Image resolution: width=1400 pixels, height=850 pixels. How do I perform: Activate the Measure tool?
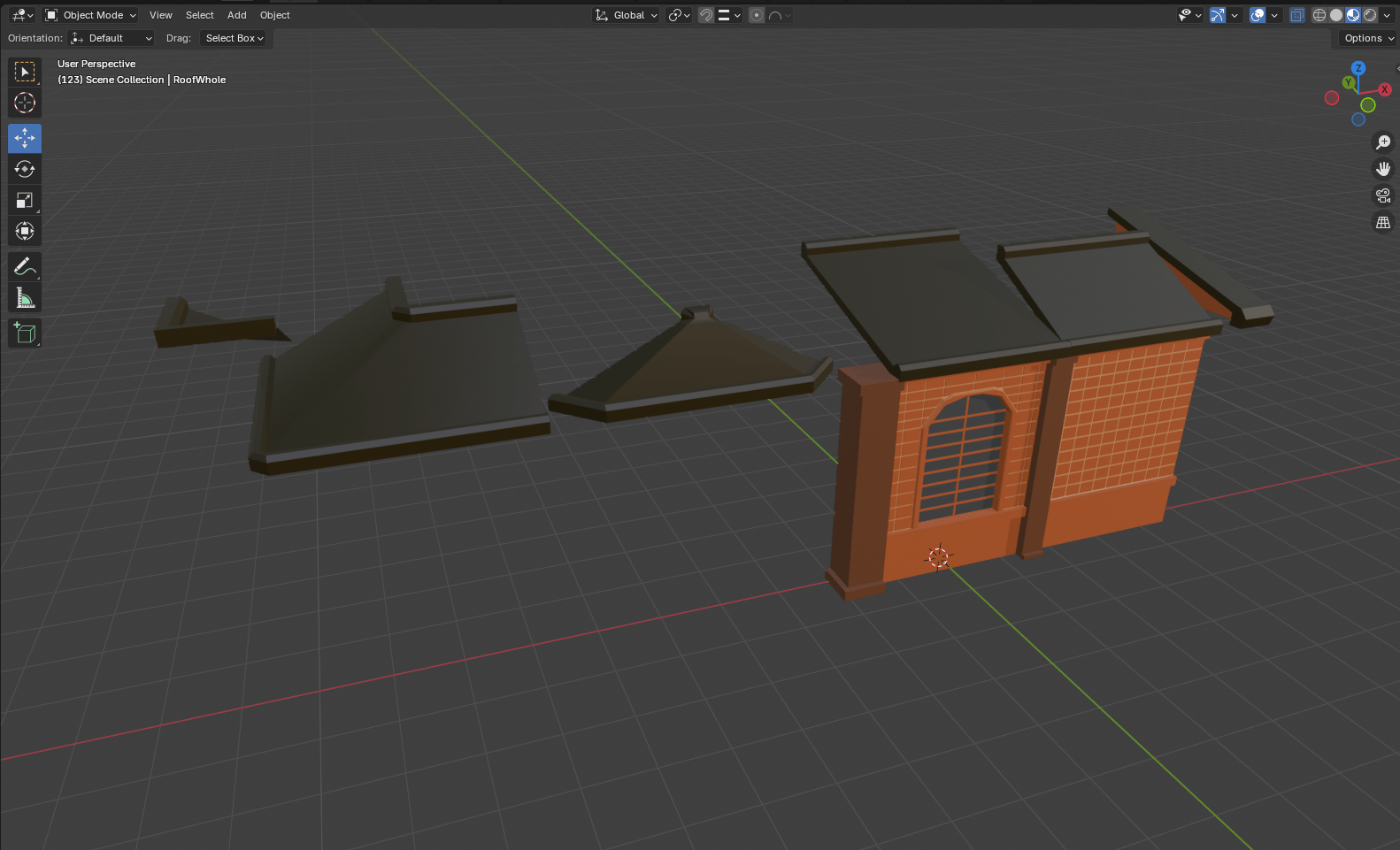25,299
